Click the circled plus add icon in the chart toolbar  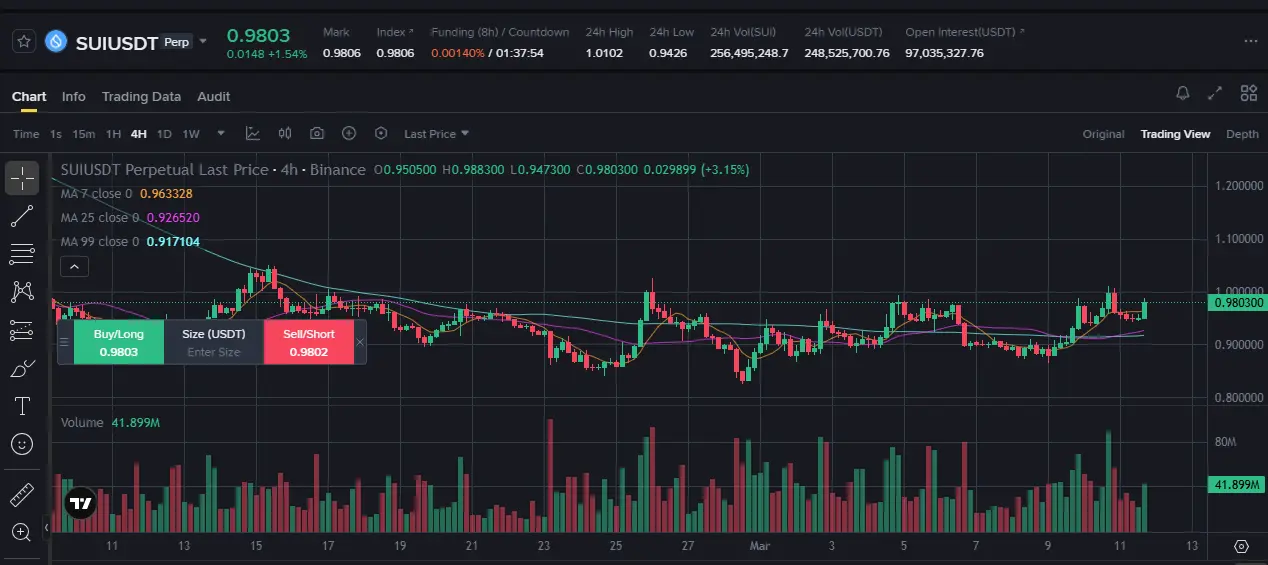[x=349, y=133]
